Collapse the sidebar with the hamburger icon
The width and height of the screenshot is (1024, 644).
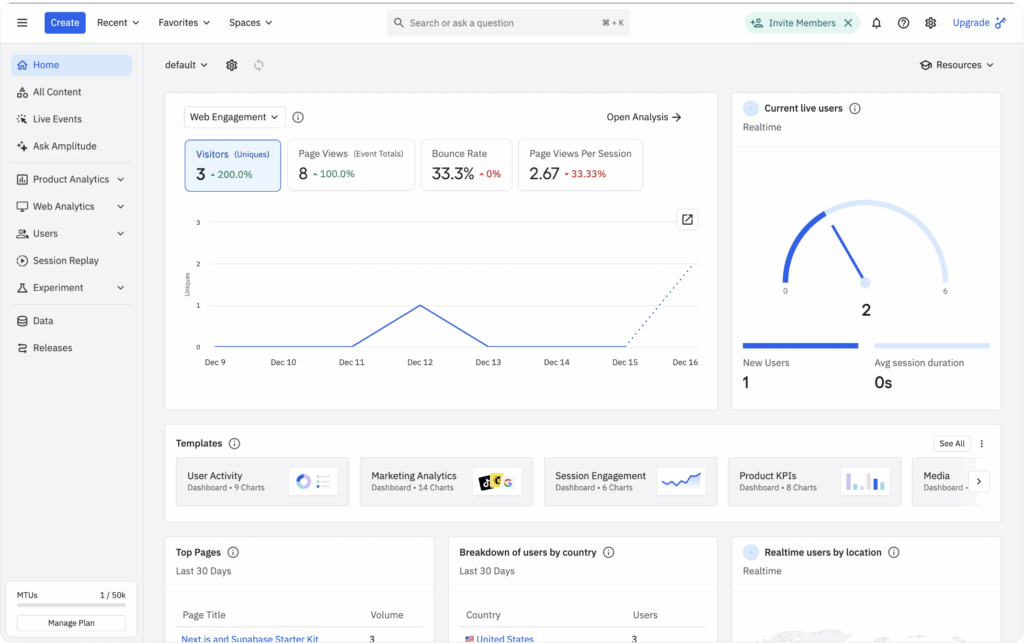[22, 22]
